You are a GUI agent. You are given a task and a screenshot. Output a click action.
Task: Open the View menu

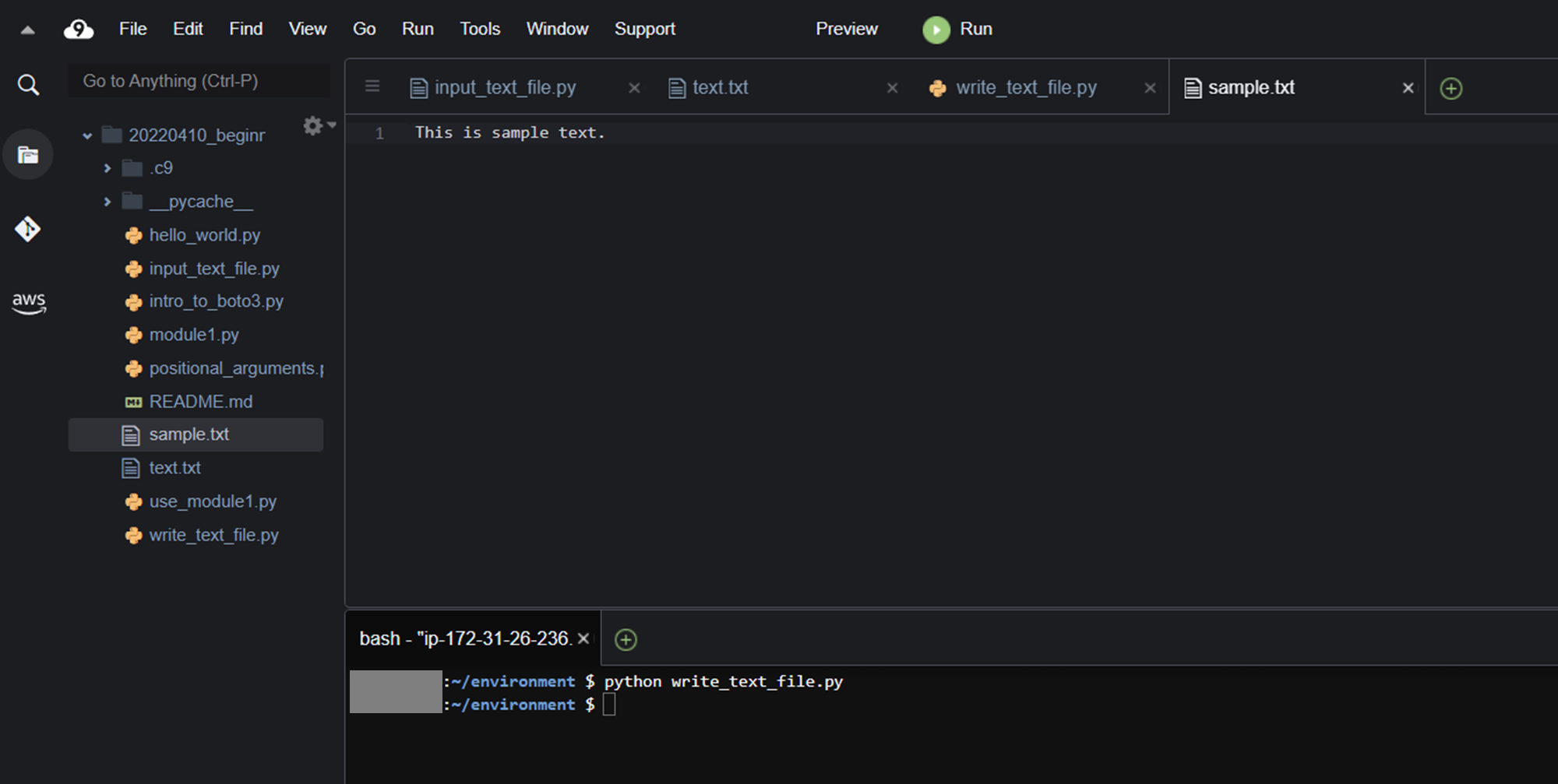tap(308, 29)
